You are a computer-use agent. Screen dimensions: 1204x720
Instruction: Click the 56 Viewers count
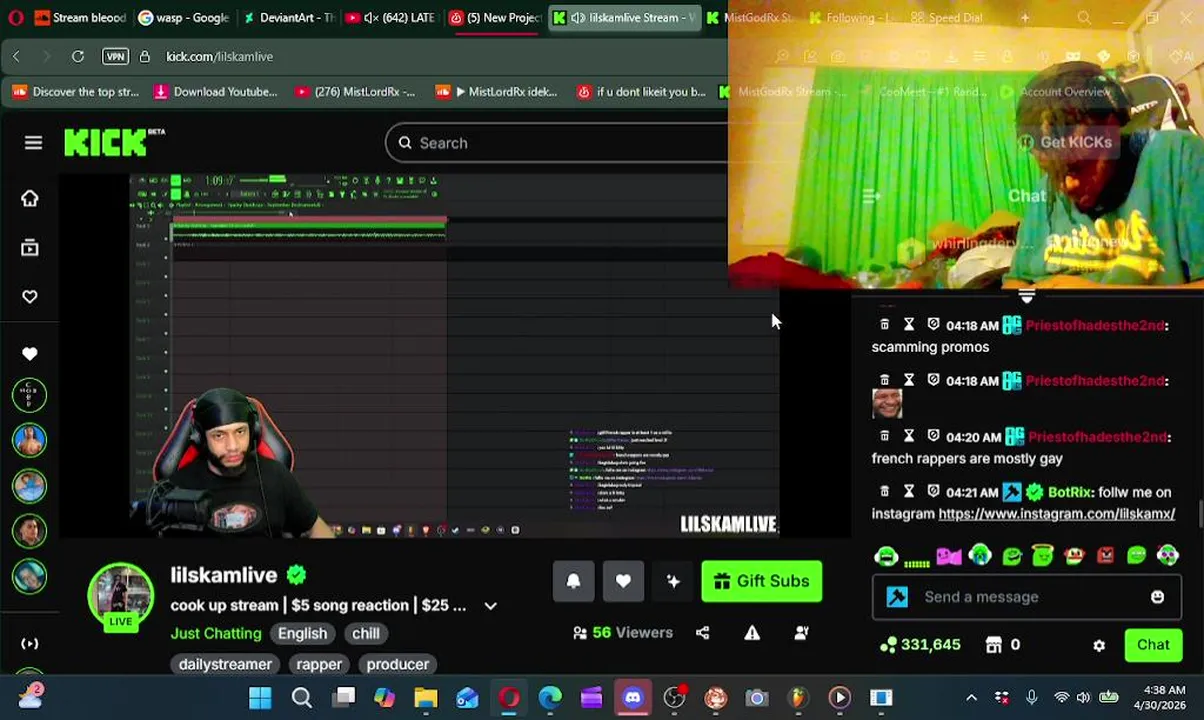(622, 633)
